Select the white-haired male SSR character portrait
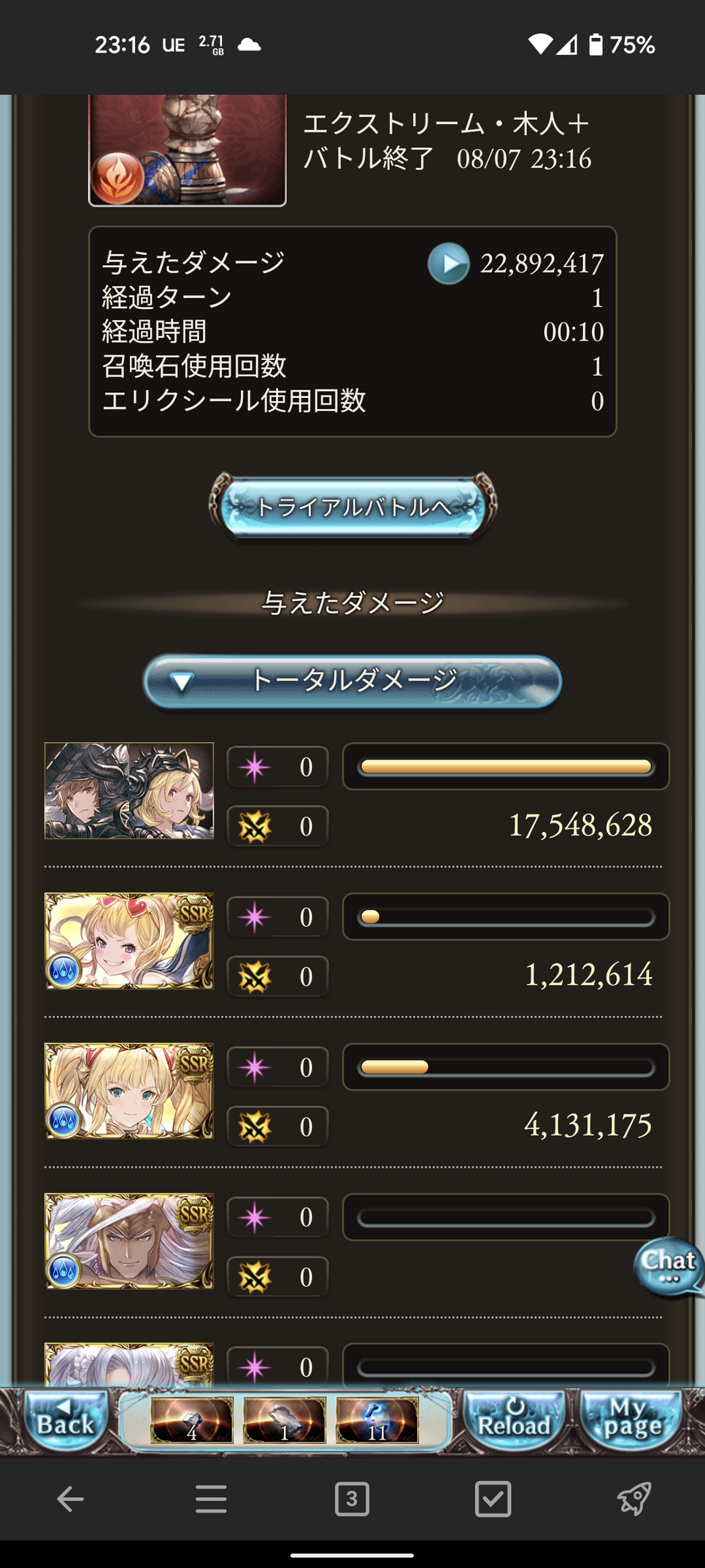This screenshot has height=1568, width=705. [x=129, y=1242]
